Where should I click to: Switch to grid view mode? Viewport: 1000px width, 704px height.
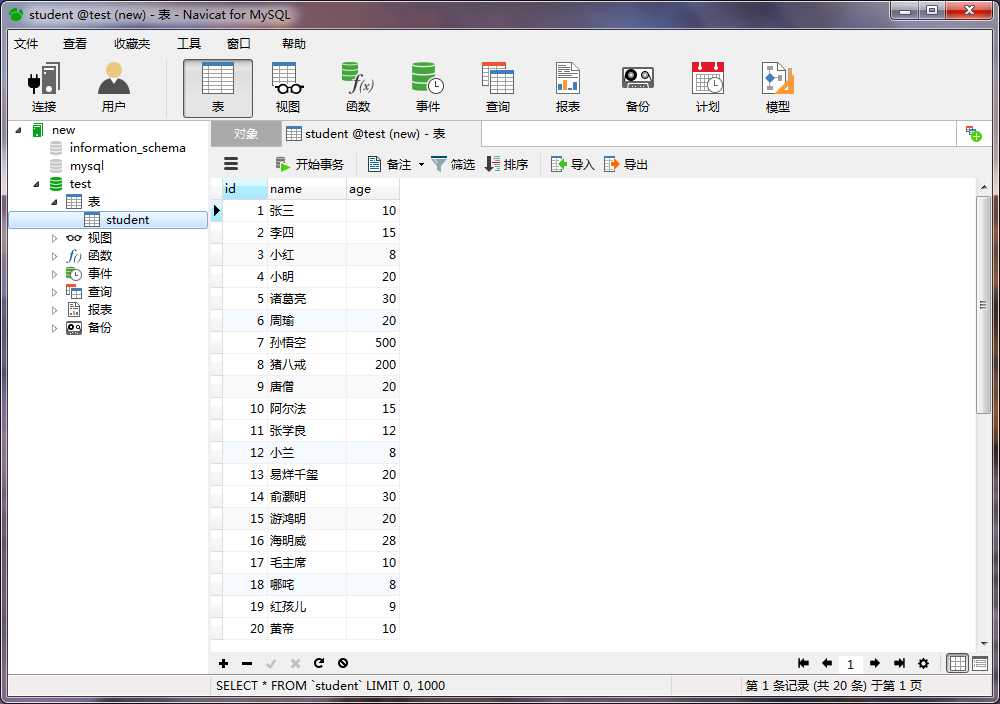tap(957, 663)
